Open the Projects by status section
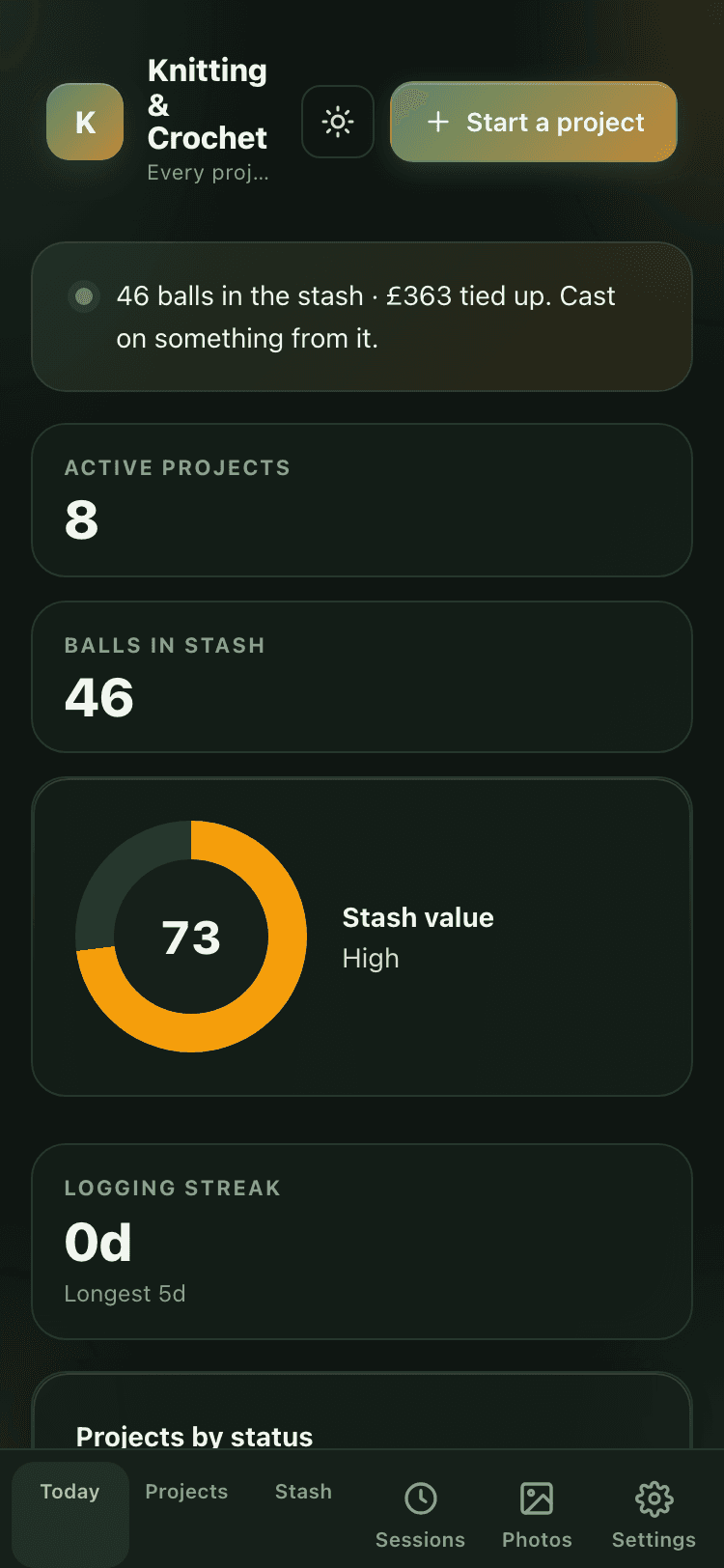The height and width of the screenshot is (1568, 724). coord(195,1436)
